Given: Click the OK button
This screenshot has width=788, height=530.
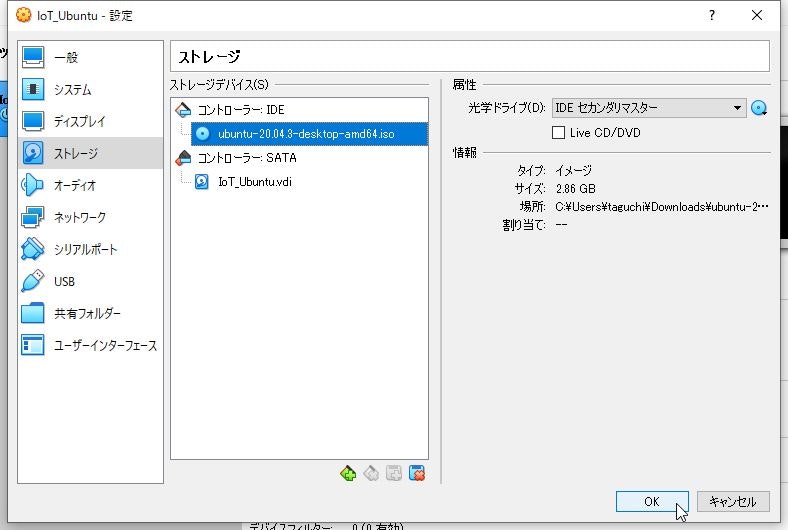Looking at the screenshot, I should coord(652,501).
